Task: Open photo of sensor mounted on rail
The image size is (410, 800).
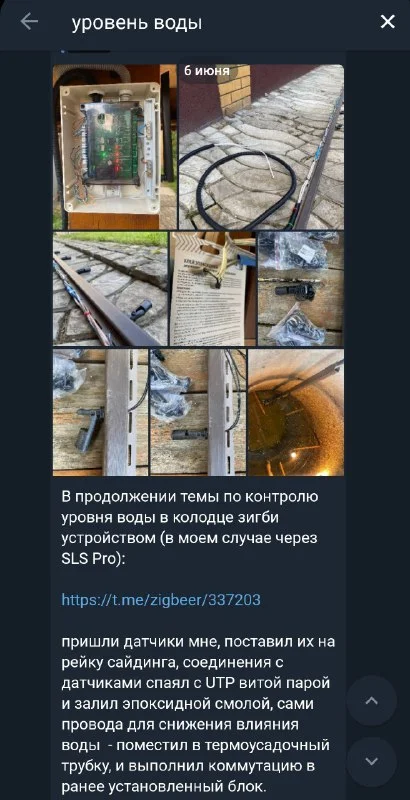Action: coord(198,412)
